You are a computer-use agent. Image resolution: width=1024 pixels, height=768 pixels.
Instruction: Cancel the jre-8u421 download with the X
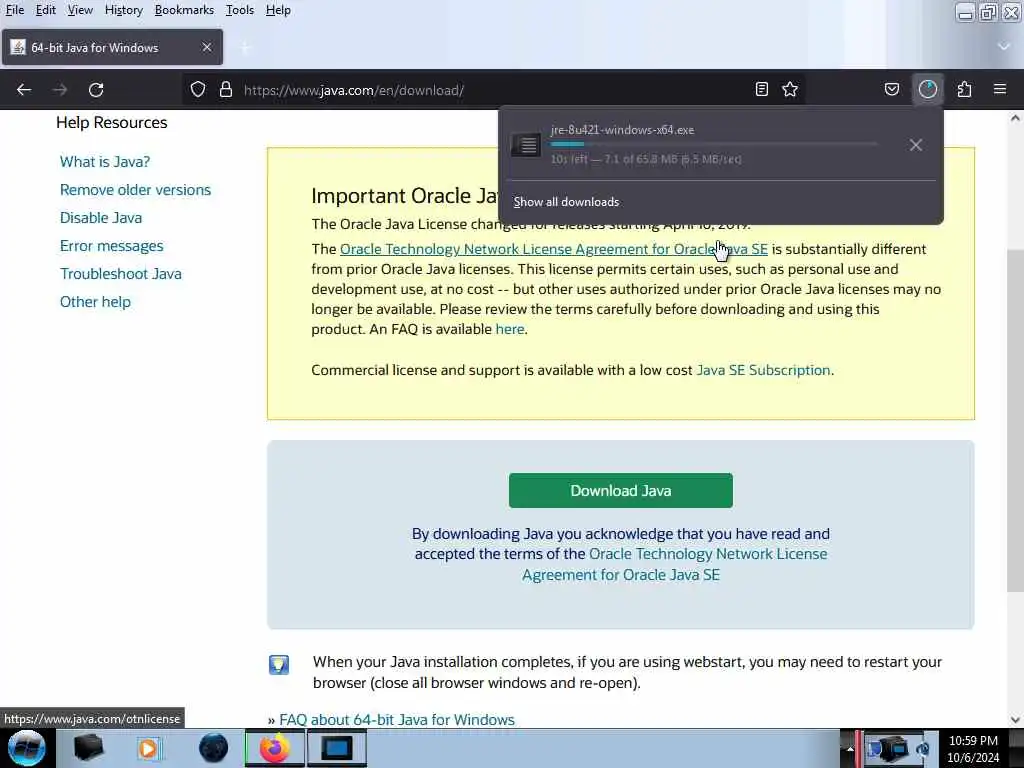coord(916,145)
